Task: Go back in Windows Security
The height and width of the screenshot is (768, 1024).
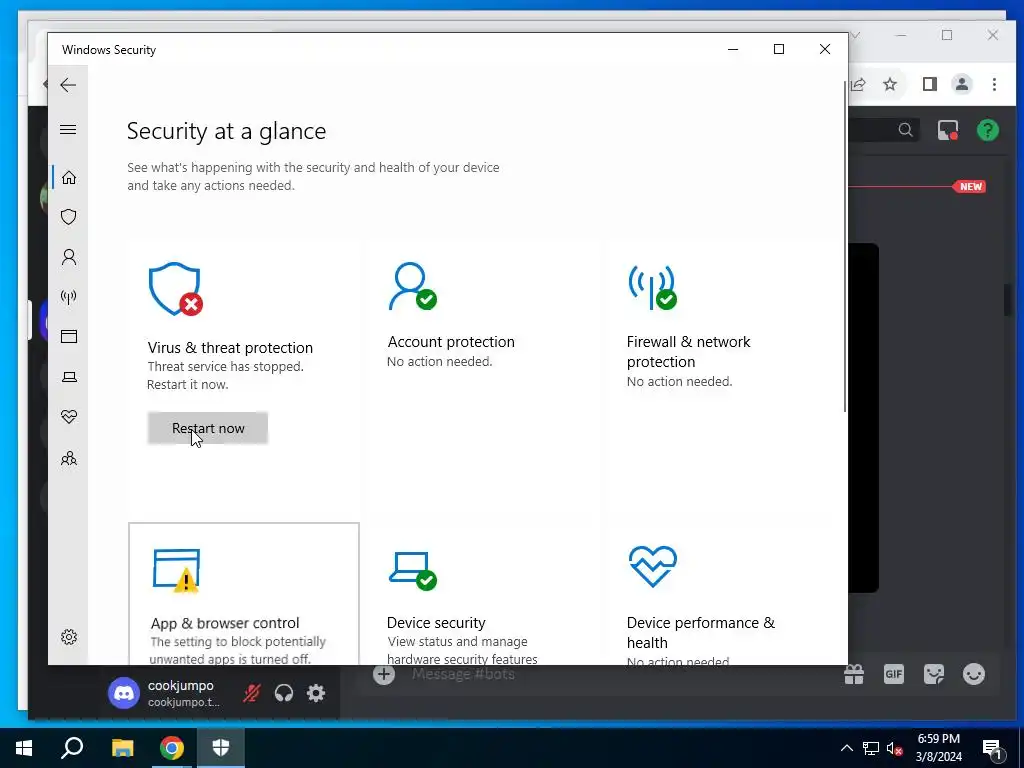Action: [x=68, y=85]
